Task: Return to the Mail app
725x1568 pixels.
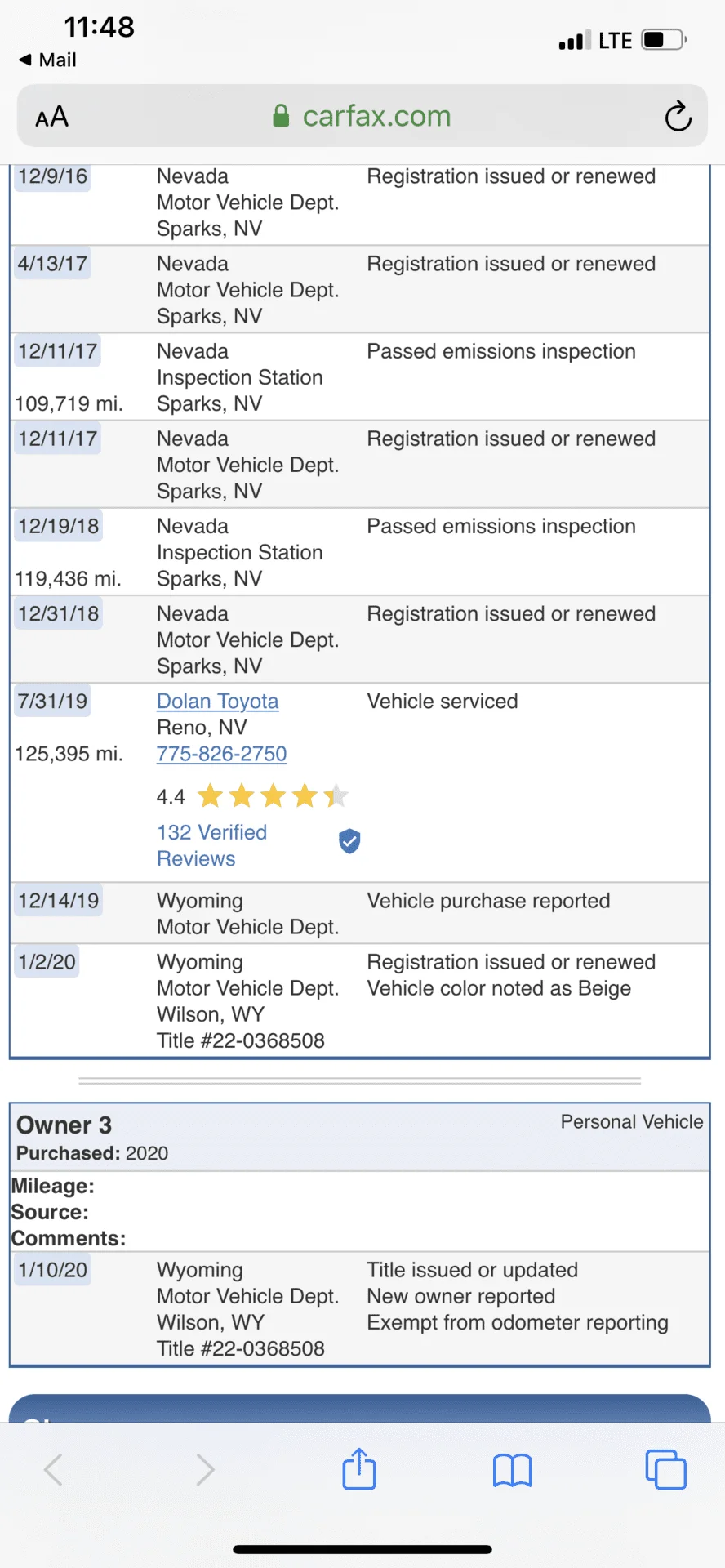Action: (47, 60)
